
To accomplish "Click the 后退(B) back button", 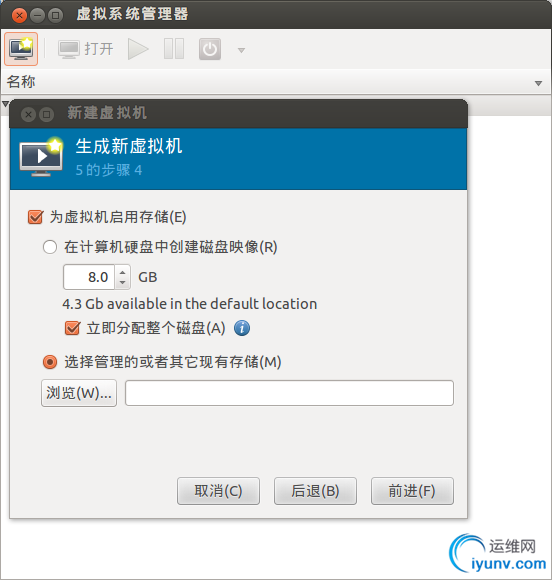I will (315, 491).
